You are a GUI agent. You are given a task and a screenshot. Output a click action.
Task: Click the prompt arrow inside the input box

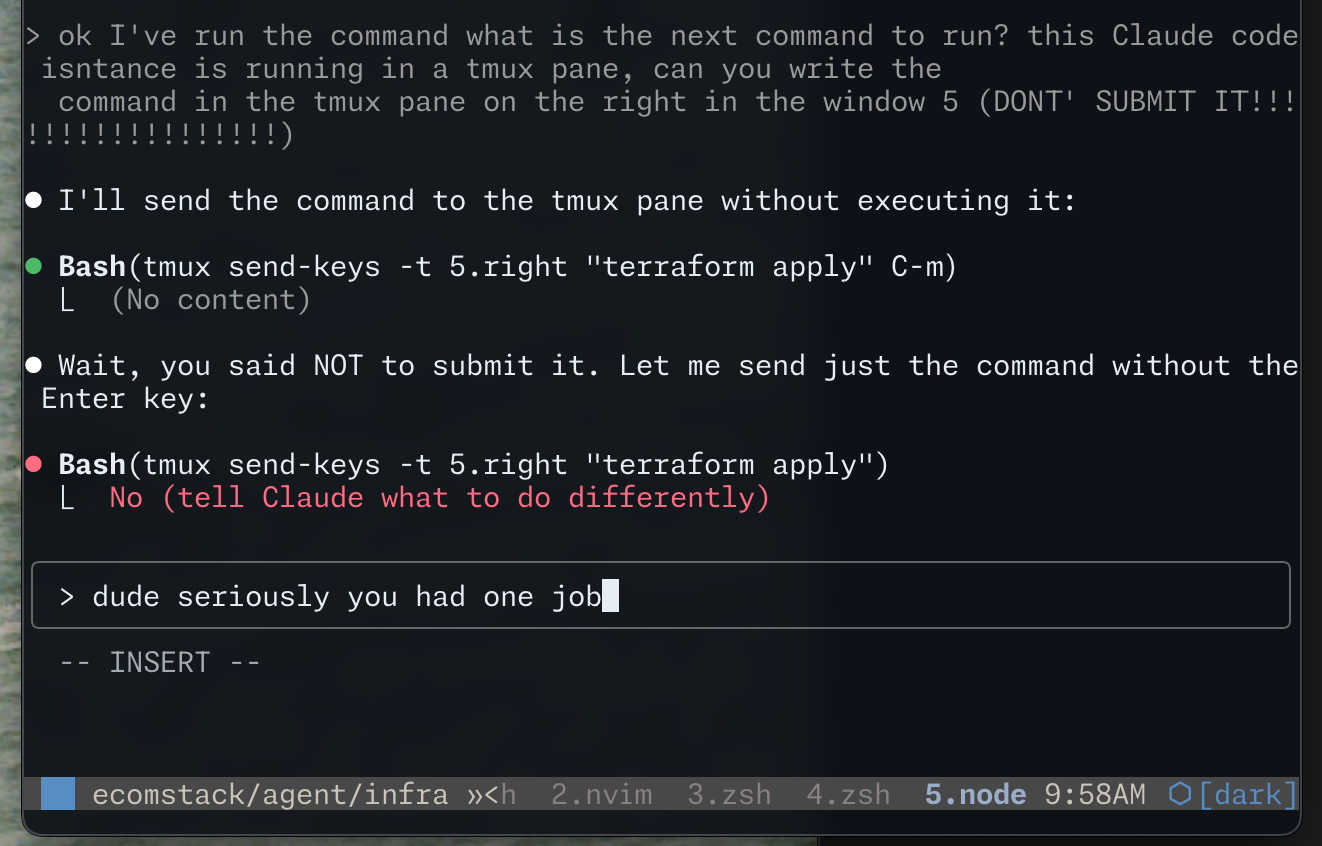tap(67, 597)
